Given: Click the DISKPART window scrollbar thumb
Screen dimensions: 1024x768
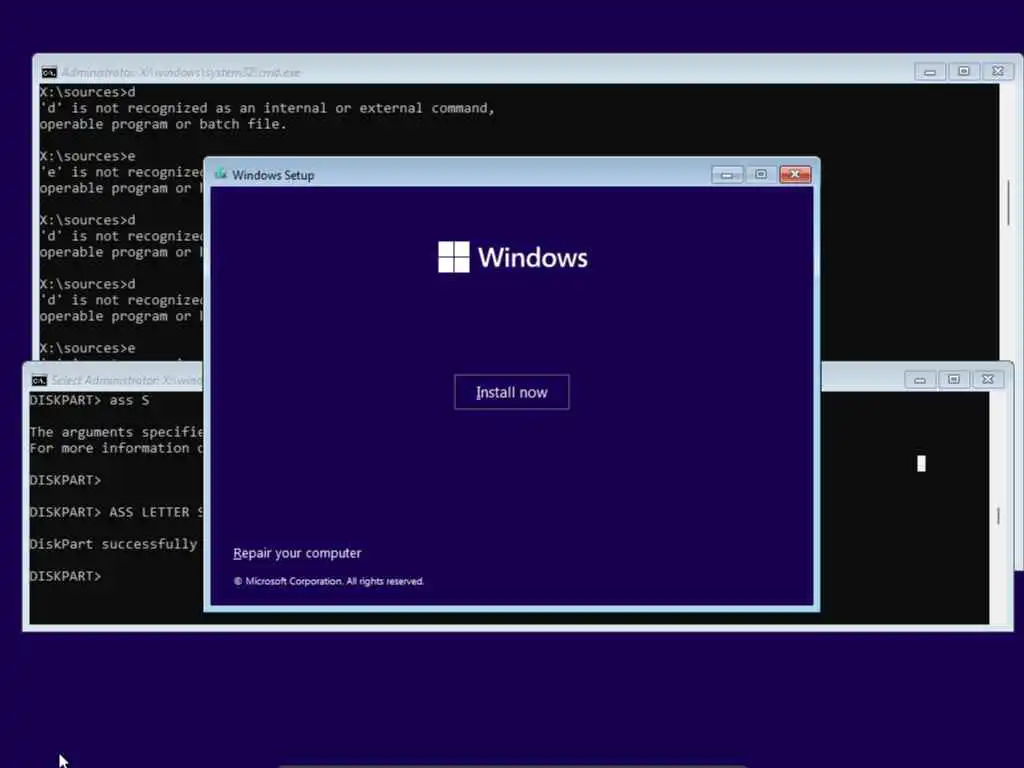Looking at the screenshot, I should click(x=998, y=516).
